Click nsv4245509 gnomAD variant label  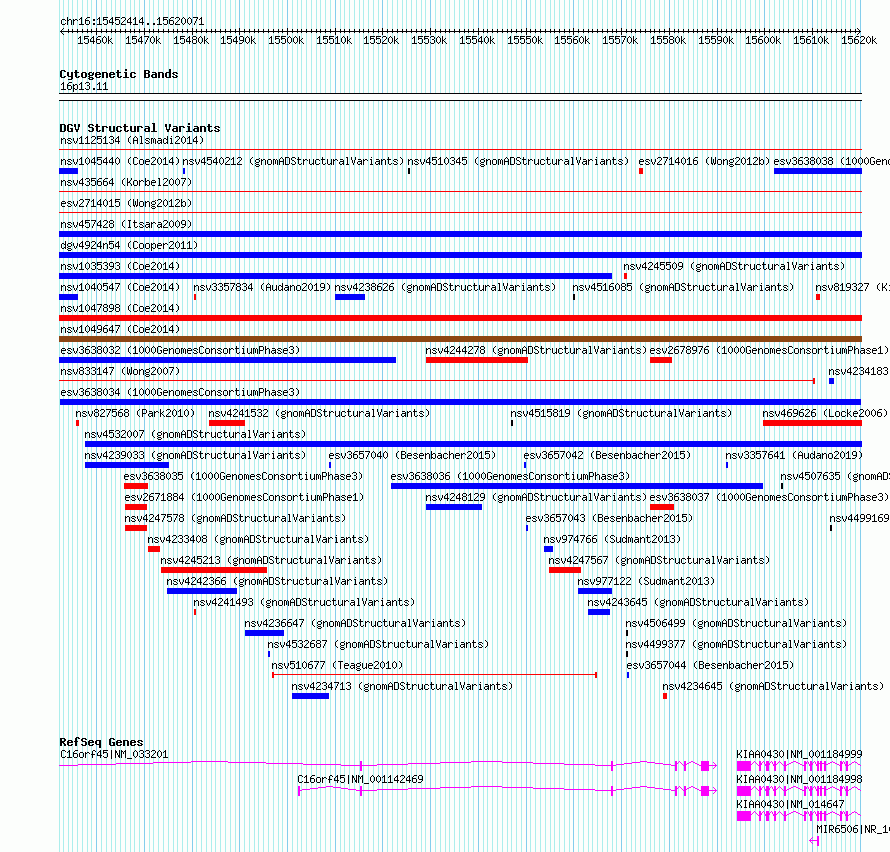734,266
